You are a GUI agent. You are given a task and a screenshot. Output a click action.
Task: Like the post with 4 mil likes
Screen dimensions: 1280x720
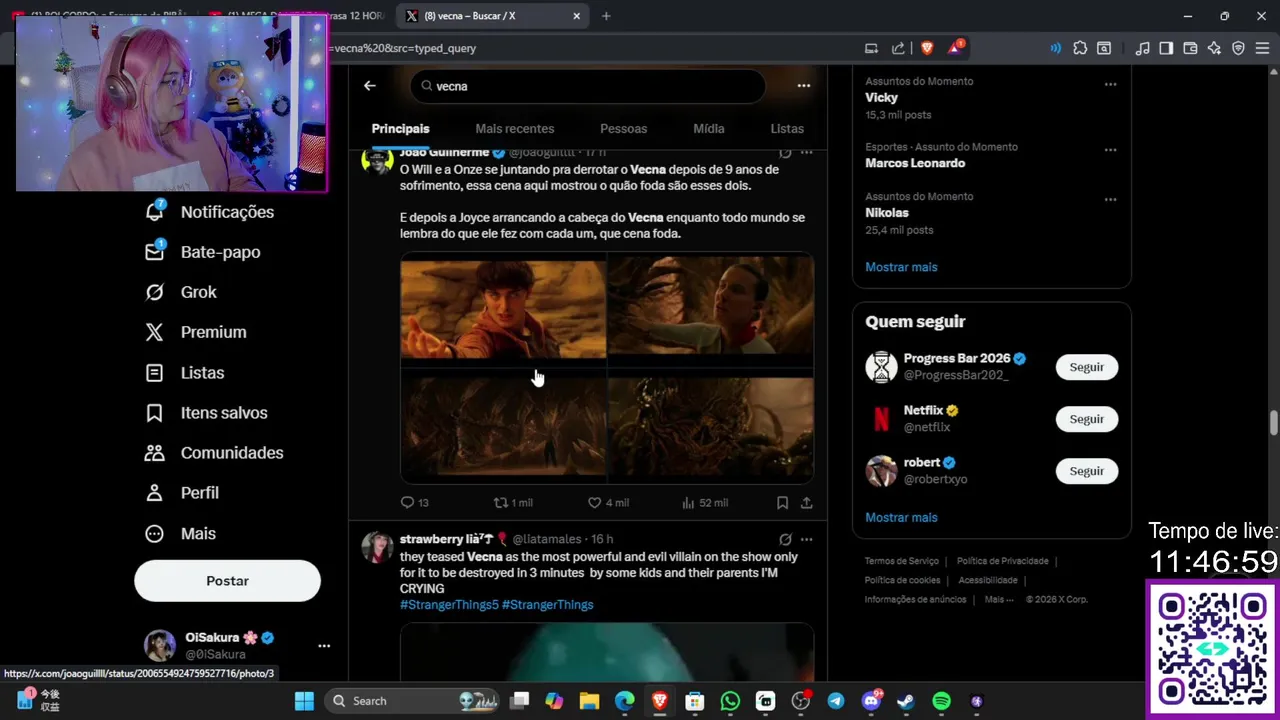(608, 503)
